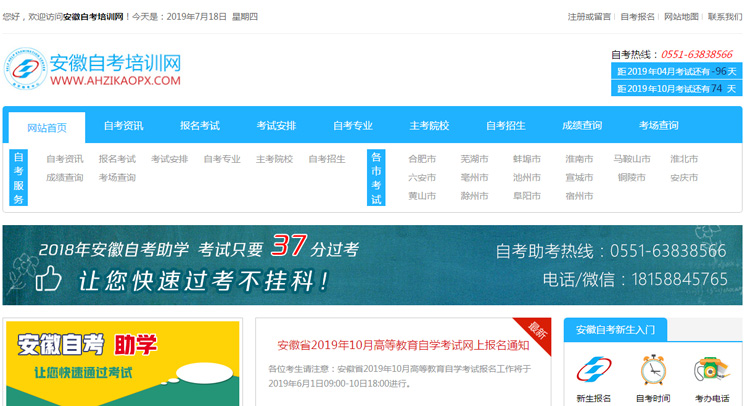
Task: Go to 报名考试 in the blue navigation bar
Action: 200,126
